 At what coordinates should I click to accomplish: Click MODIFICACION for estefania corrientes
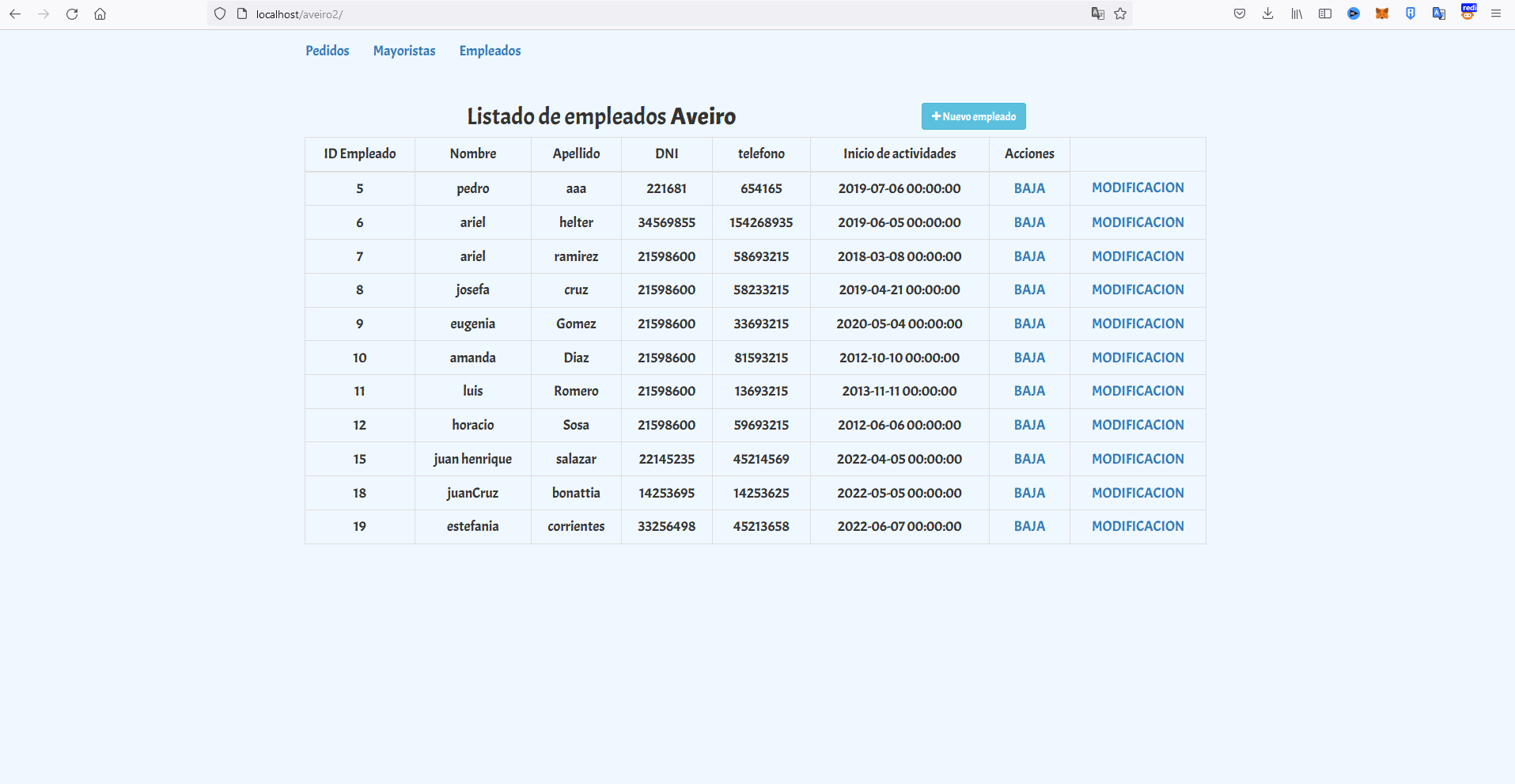(1138, 526)
